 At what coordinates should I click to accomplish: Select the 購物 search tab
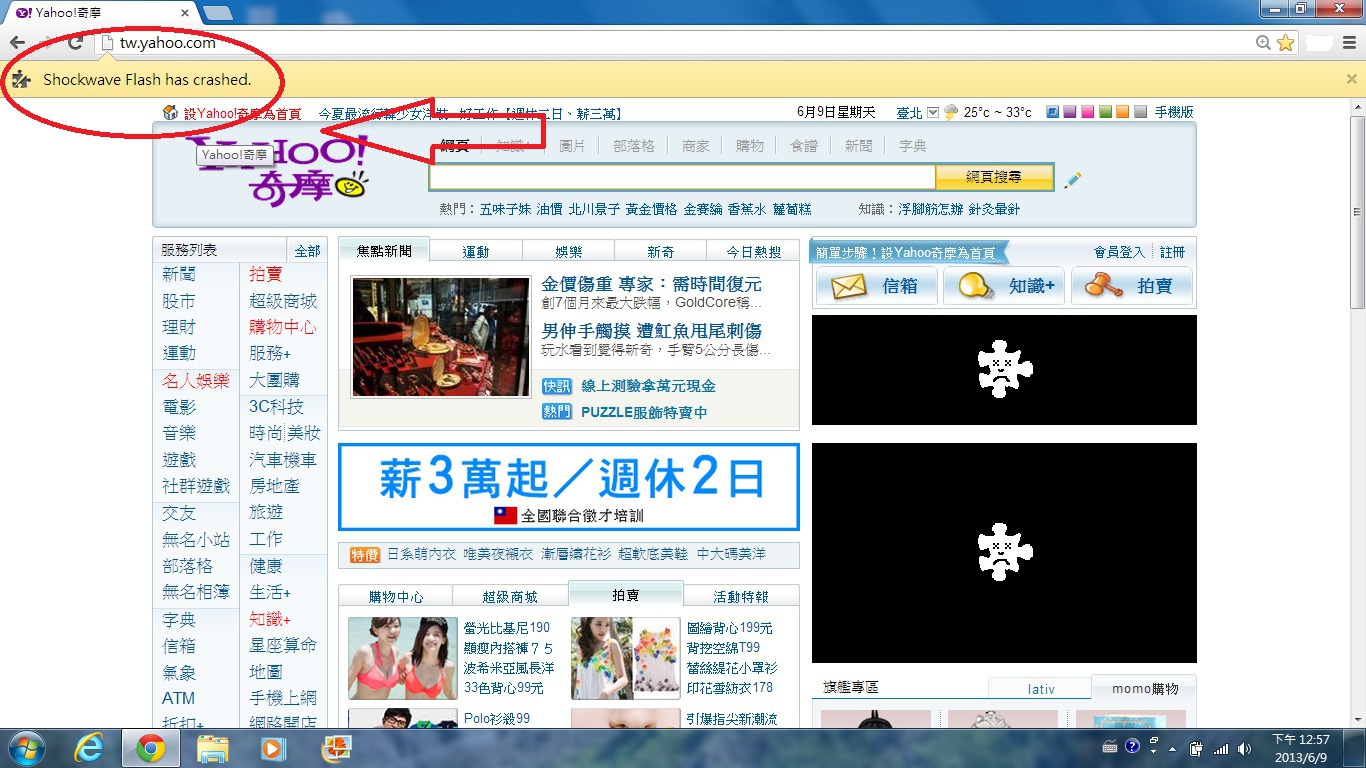pos(750,146)
